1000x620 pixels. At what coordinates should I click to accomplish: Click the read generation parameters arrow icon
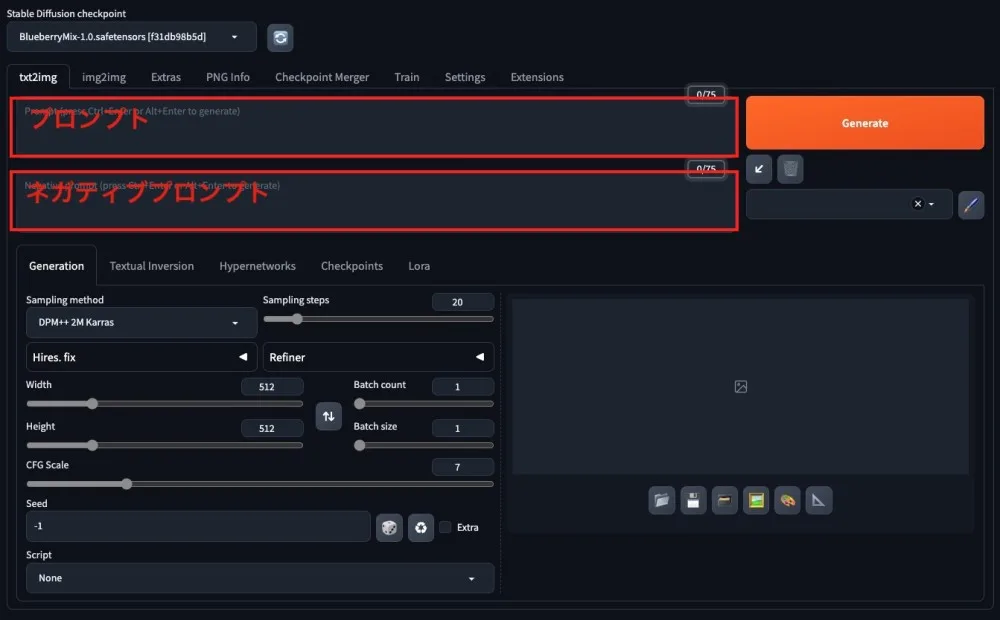[x=759, y=169]
